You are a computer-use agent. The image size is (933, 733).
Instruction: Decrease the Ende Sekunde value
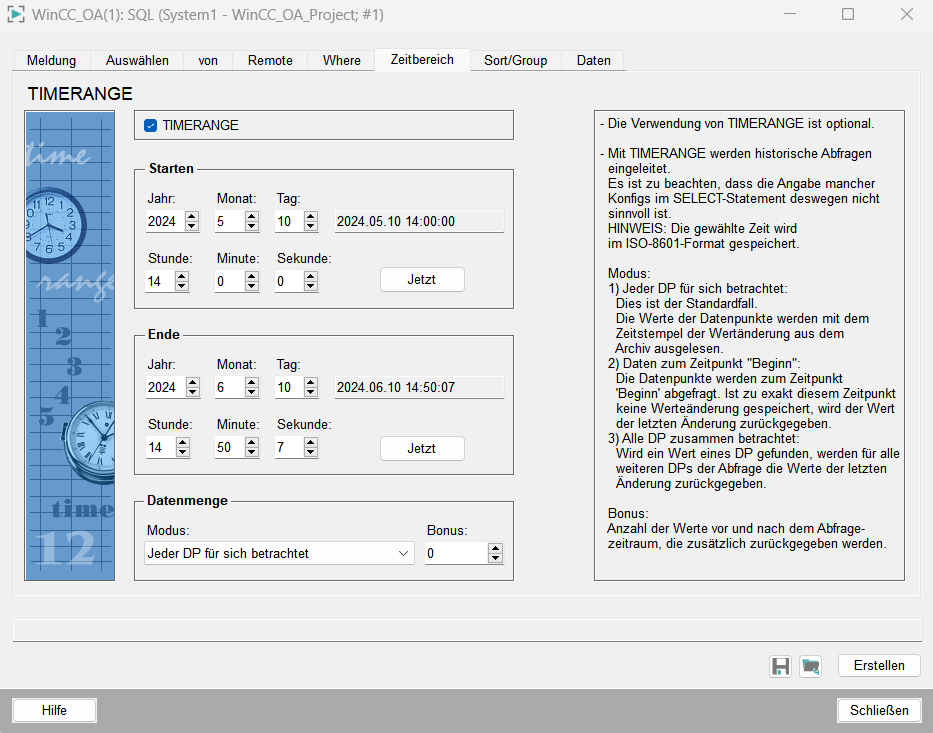[311, 453]
